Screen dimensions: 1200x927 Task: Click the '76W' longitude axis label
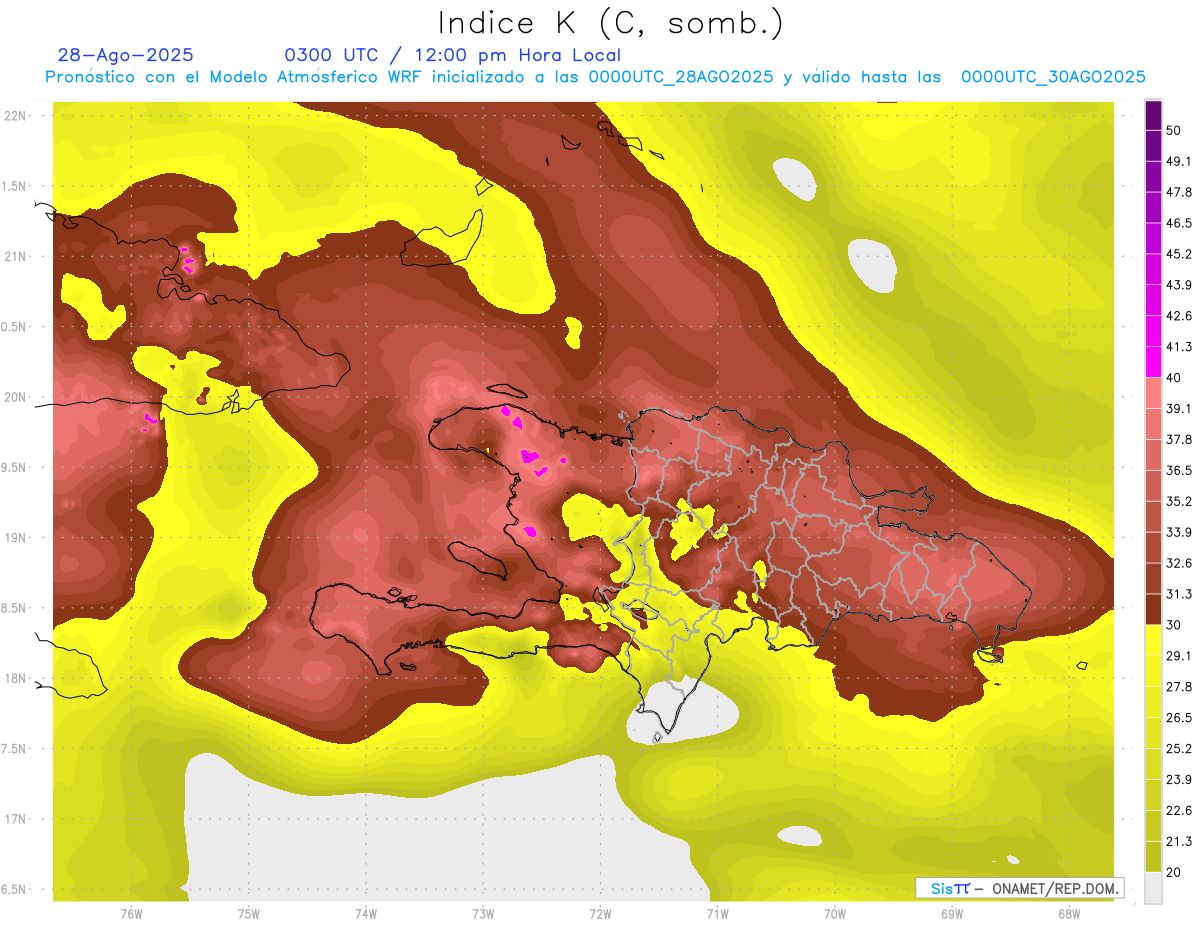click(x=131, y=914)
